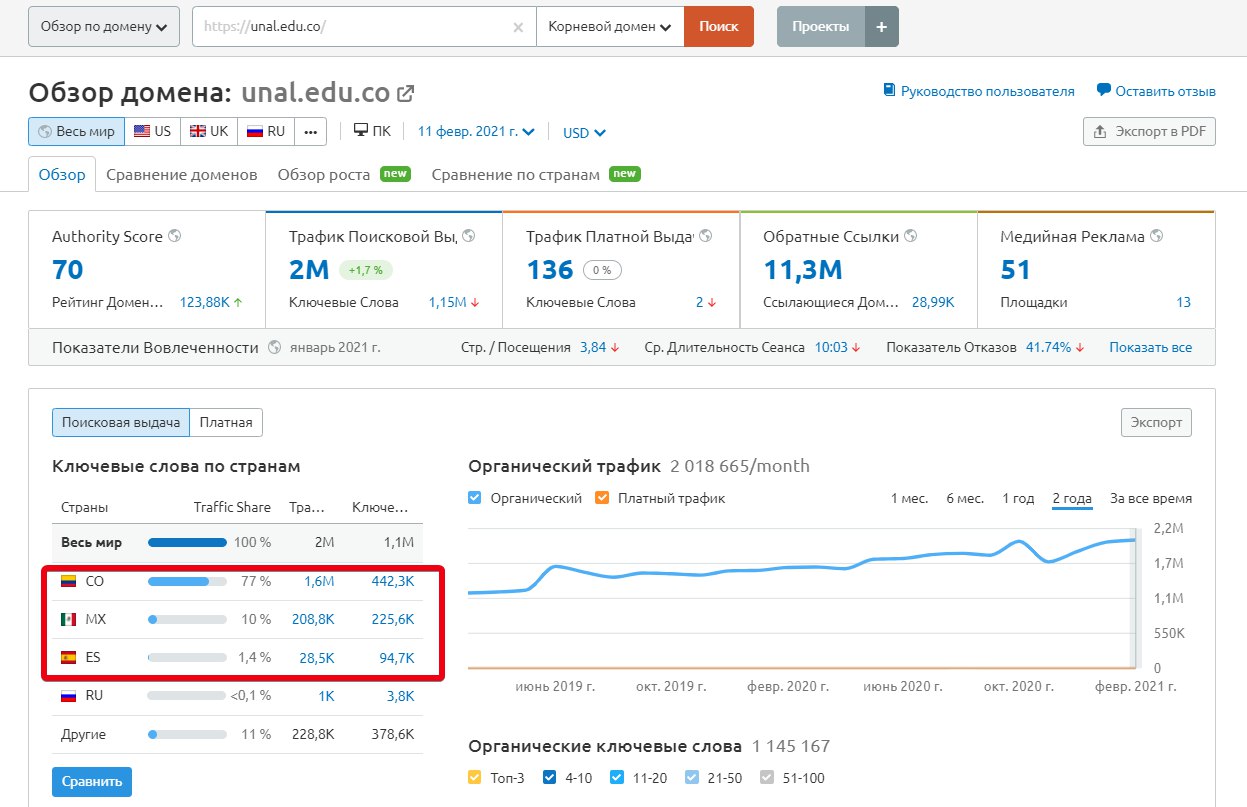Select the US database button
The width and height of the screenshot is (1247, 807).
click(153, 131)
